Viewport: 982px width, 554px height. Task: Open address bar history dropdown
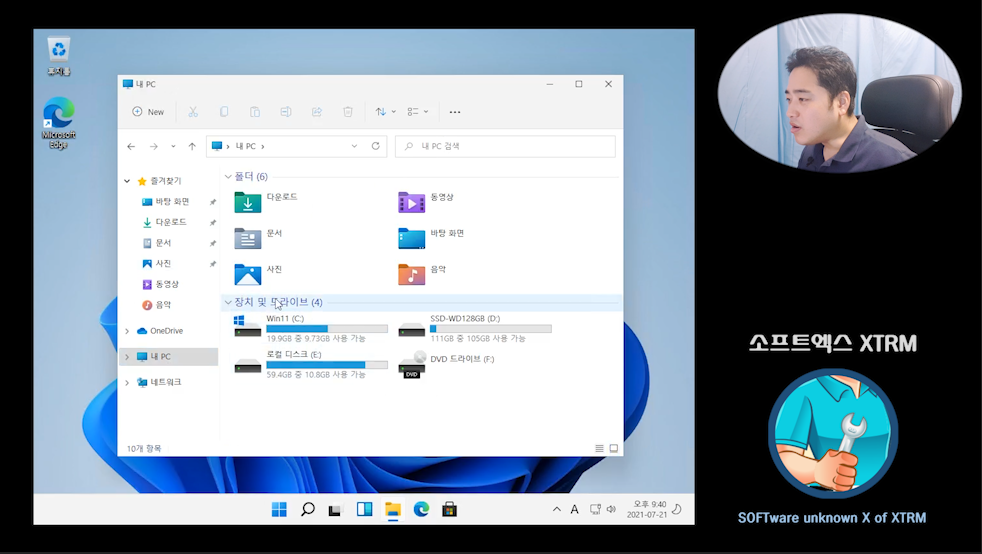click(x=354, y=146)
